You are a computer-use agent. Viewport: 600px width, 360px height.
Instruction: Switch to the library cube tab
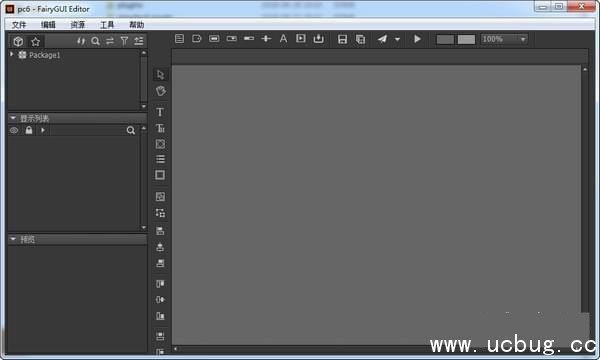[18, 41]
